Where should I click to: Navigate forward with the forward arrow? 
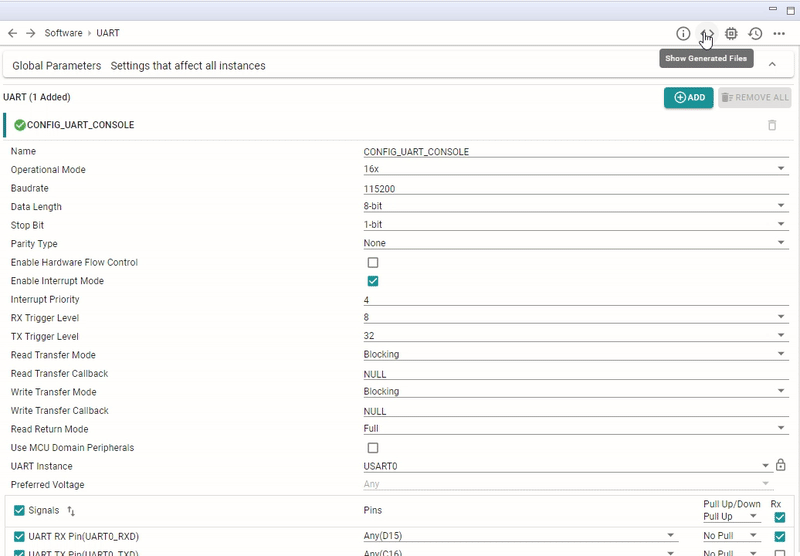(30, 33)
